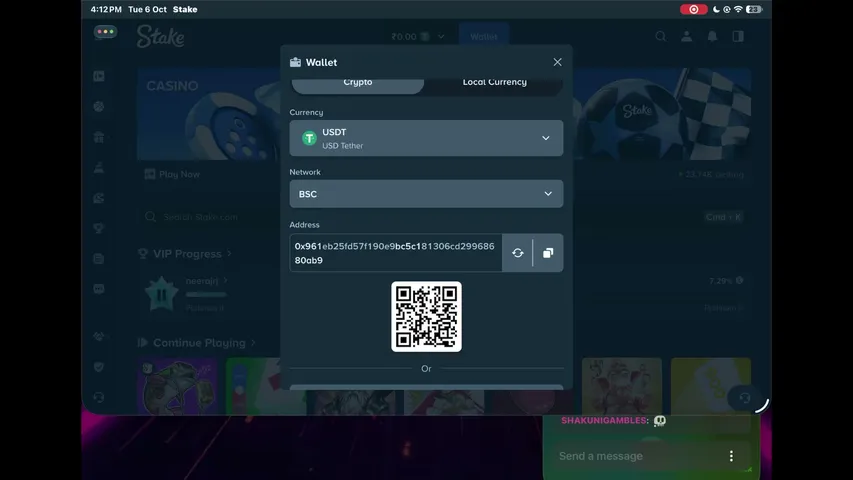Image resolution: width=853 pixels, height=480 pixels.
Task: Click the CASINO banner
Action: (x=209, y=114)
